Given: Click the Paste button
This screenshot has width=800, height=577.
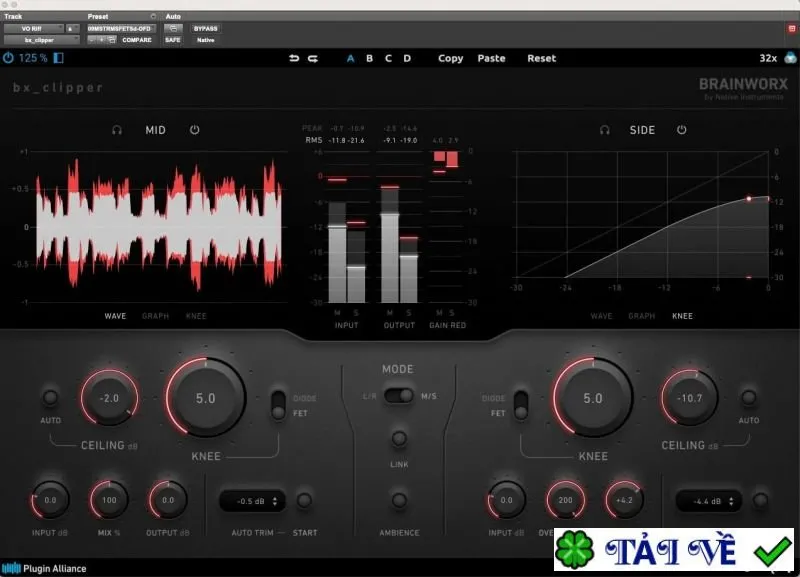Looking at the screenshot, I should coord(491,59).
